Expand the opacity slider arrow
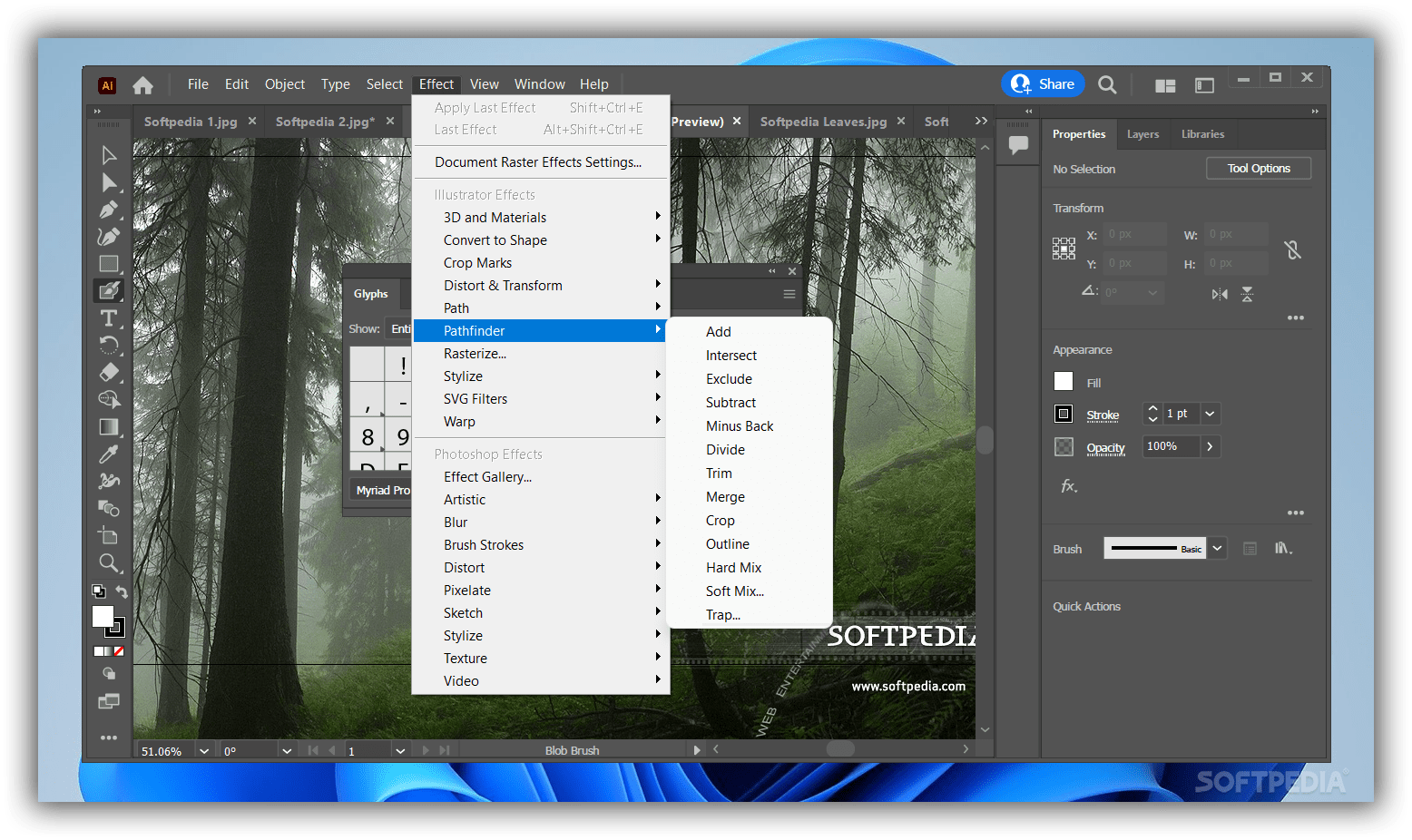 [1210, 446]
